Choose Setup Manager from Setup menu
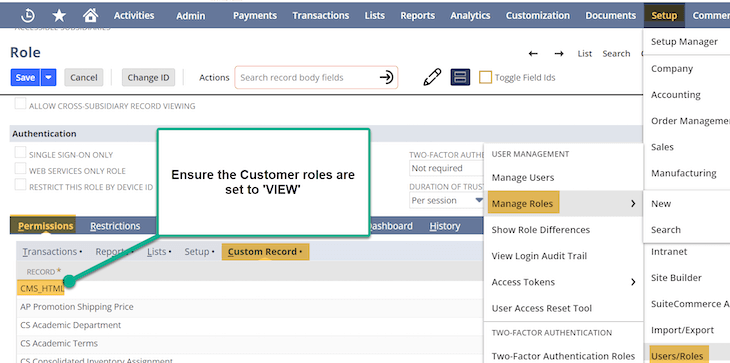This screenshot has width=730, height=363. coord(684,41)
